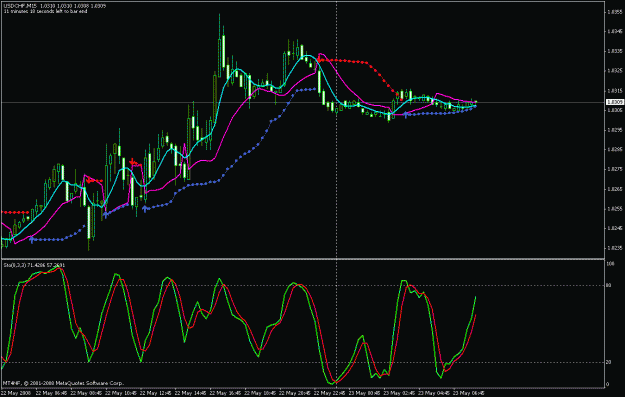Click the stochastic 80 level label
The image size is (625, 397).
coord(609,285)
